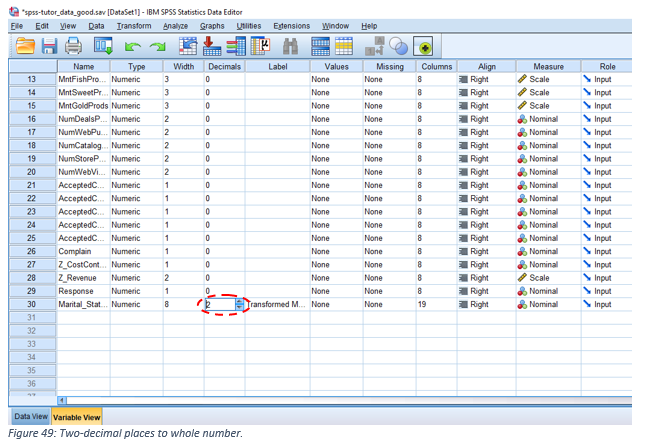Click the Open data document folder icon

[x=23, y=46]
